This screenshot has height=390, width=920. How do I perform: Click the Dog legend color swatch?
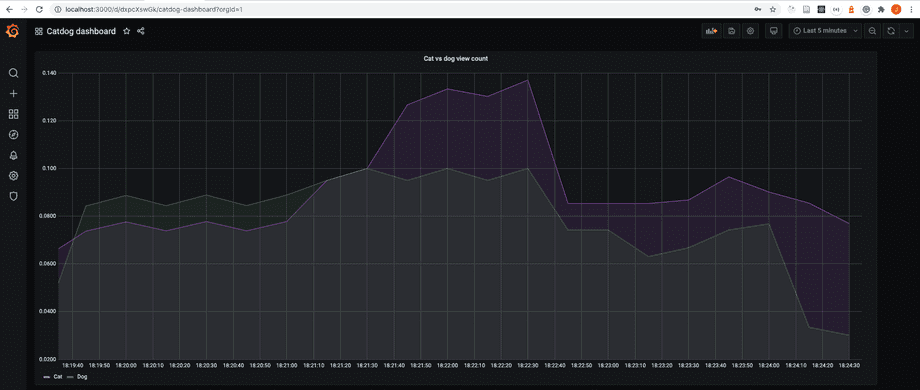(71, 377)
